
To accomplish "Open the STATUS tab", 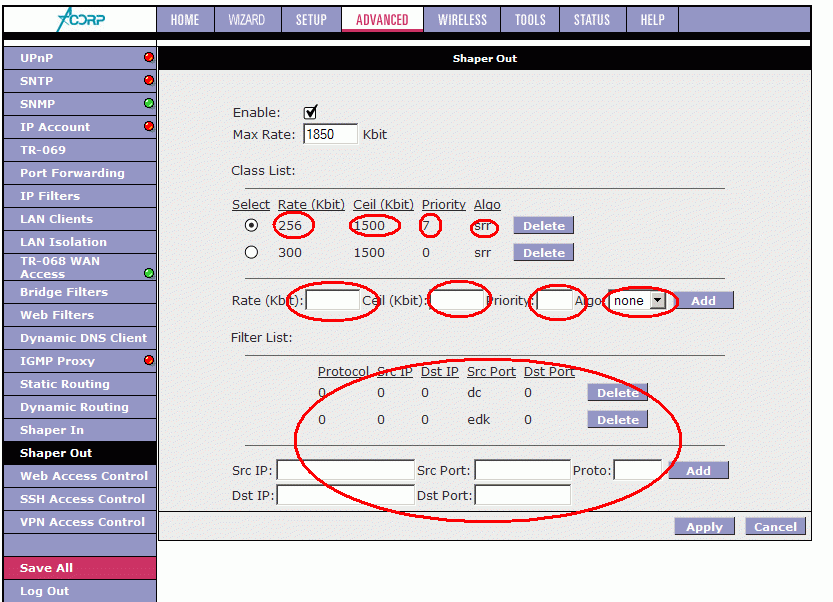I will 592,20.
